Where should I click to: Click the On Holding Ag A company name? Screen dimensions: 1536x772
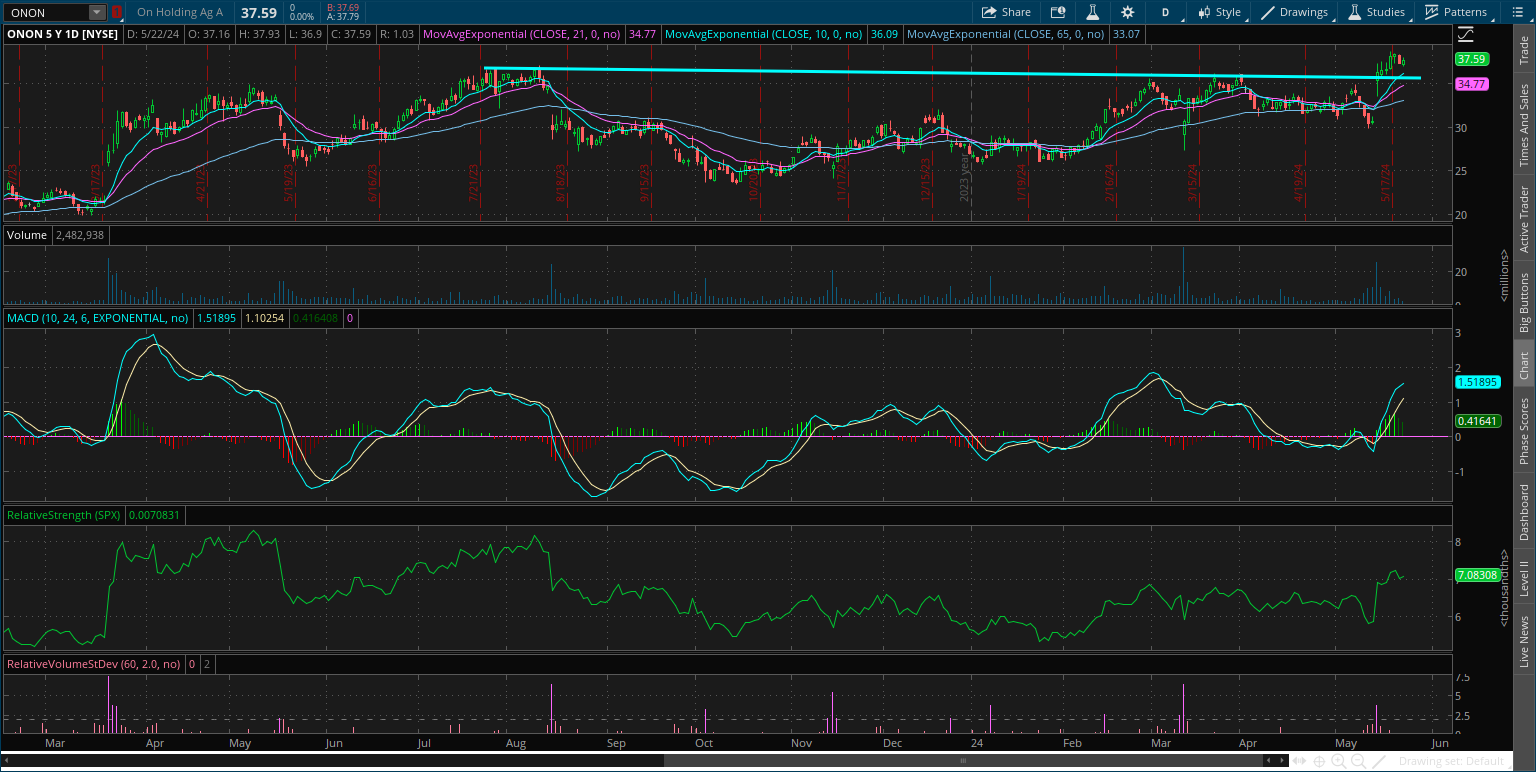pyautogui.click(x=180, y=13)
